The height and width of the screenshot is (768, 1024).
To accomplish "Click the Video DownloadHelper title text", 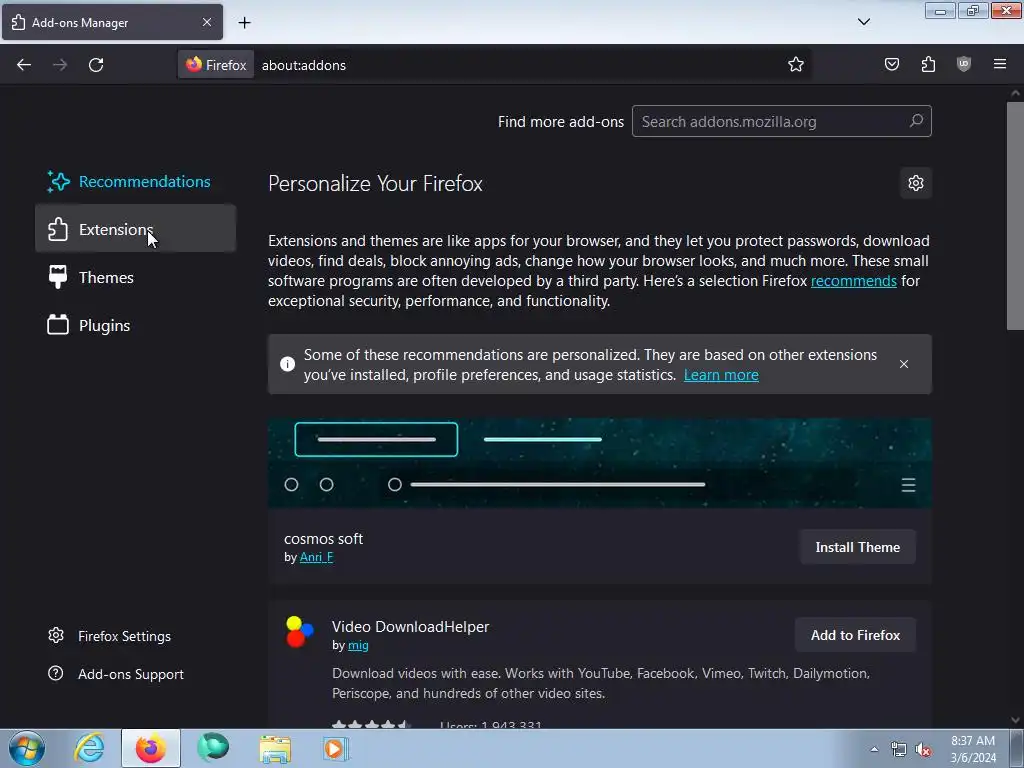I will (x=410, y=626).
